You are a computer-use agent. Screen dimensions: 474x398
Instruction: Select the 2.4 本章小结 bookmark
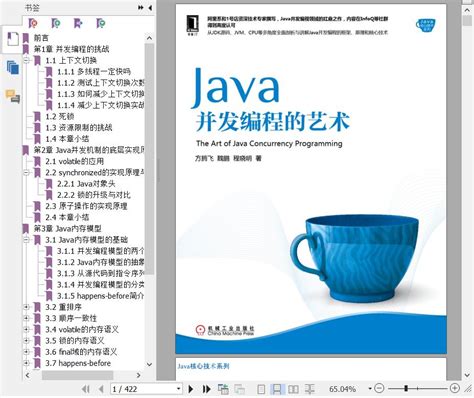click(67, 217)
